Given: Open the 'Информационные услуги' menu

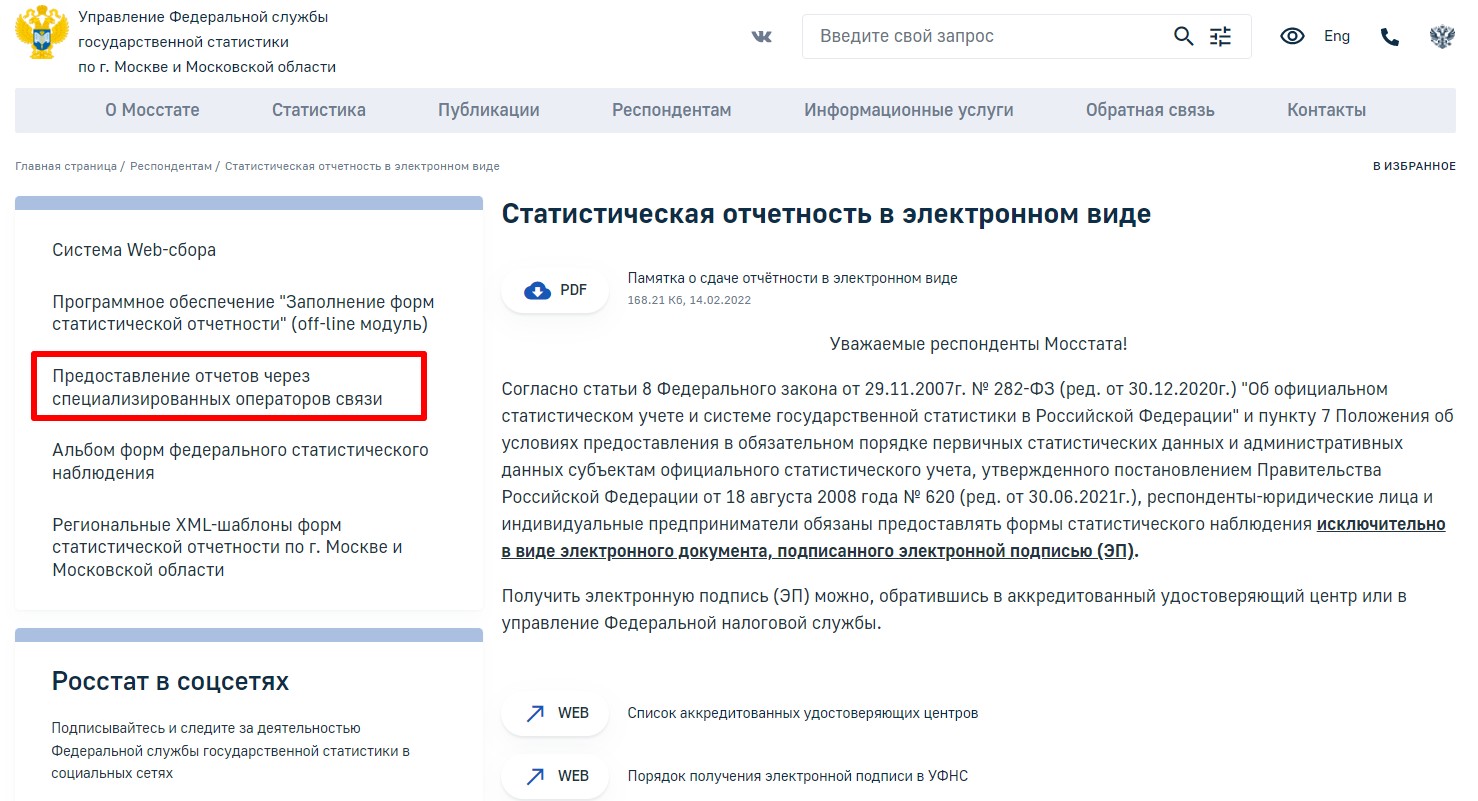Looking at the screenshot, I should pos(909,110).
